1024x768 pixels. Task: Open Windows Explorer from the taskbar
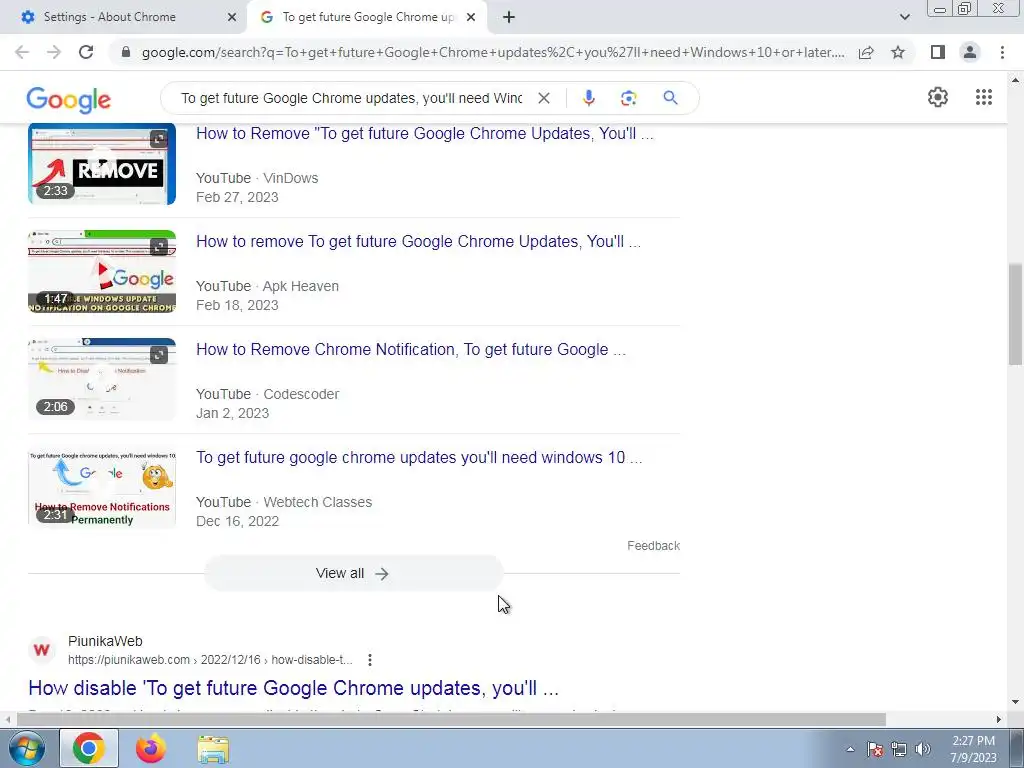213,748
